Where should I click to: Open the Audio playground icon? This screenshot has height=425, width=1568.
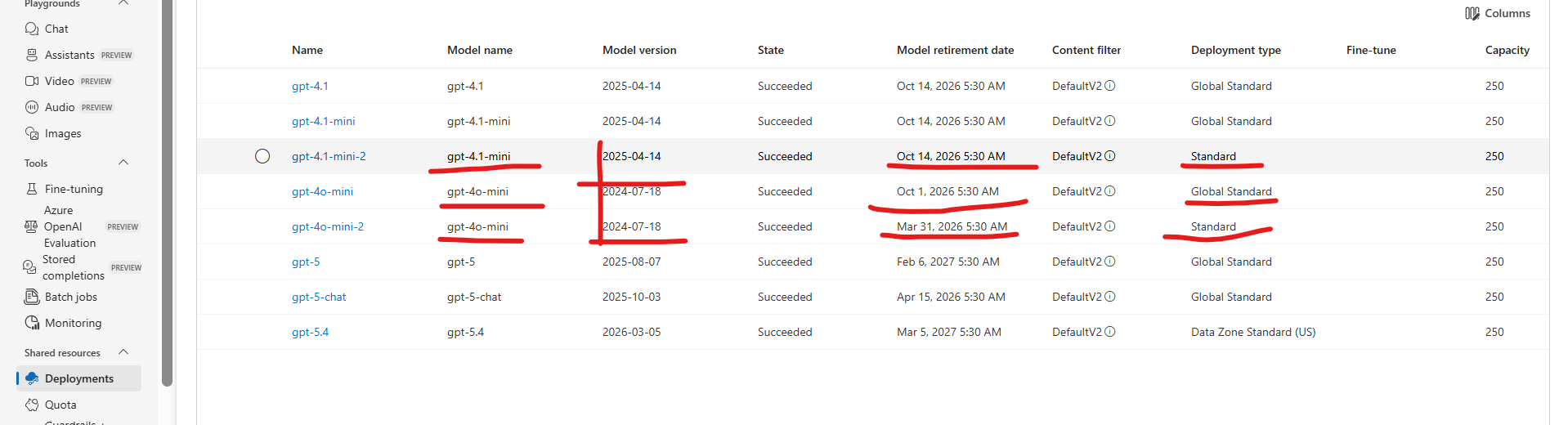32,107
